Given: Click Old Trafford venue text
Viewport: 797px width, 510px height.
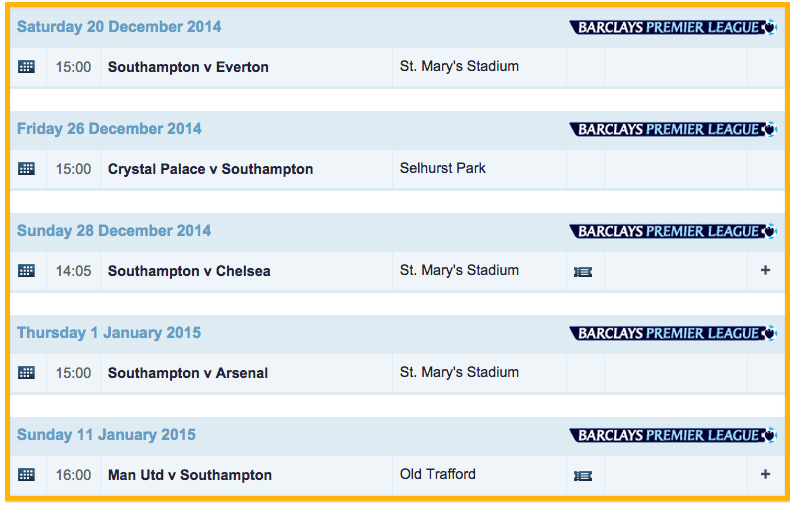Looking at the screenshot, I should [x=438, y=474].
